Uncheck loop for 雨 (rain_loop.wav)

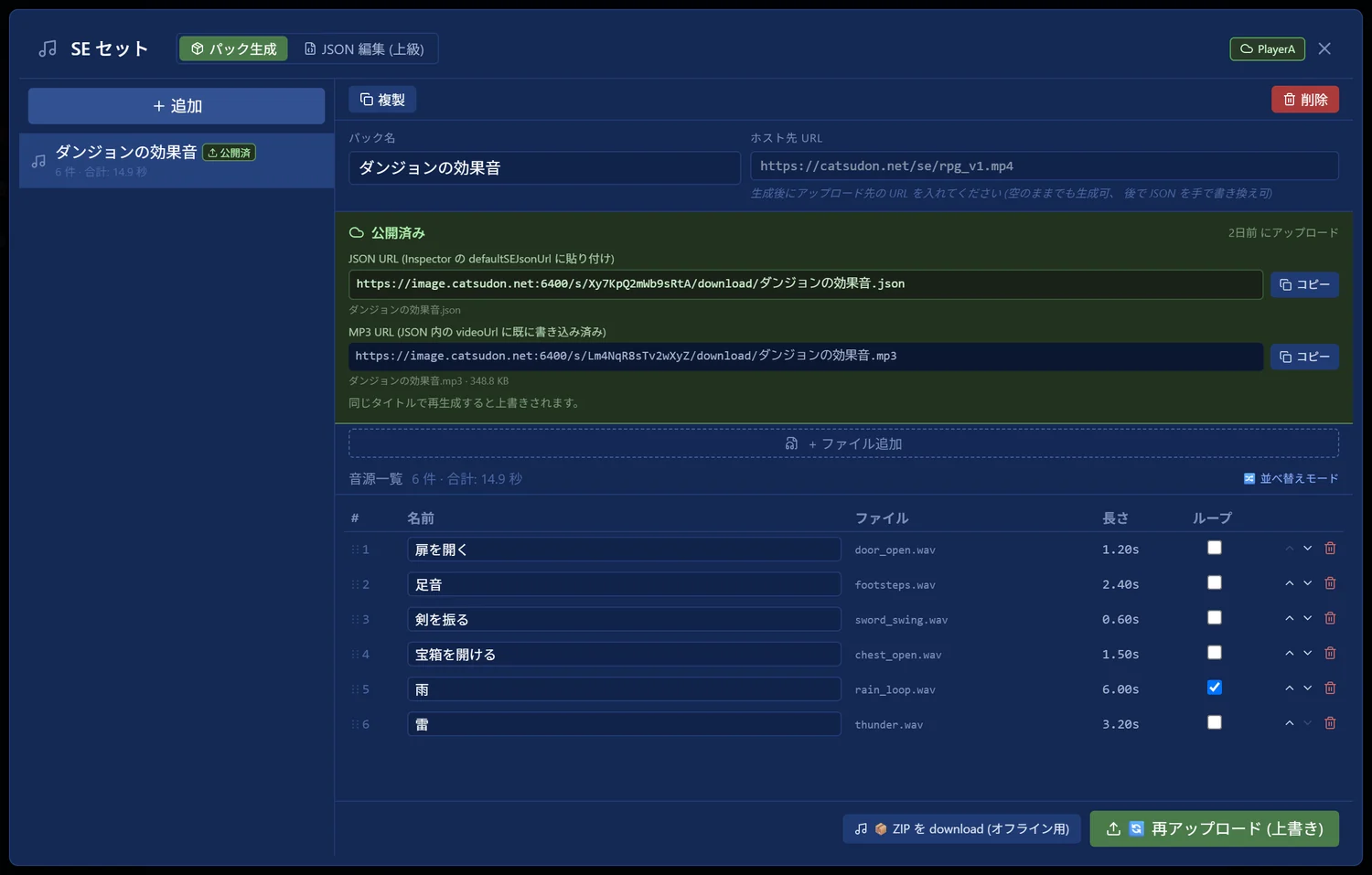click(x=1214, y=688)
